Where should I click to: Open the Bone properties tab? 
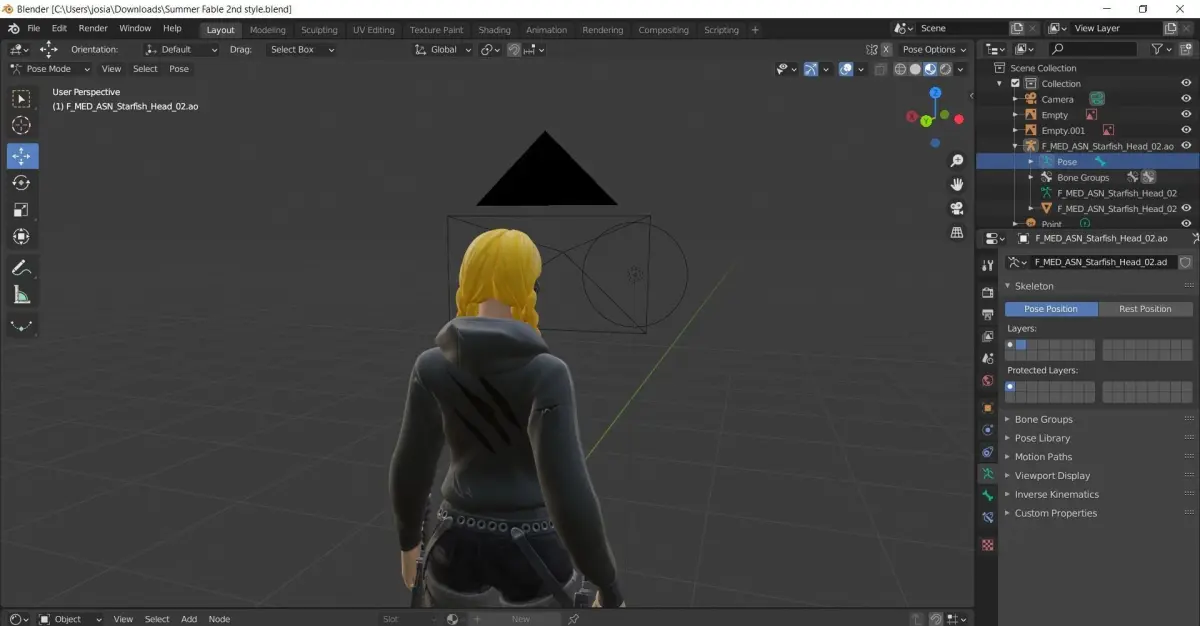coord(988,496)
